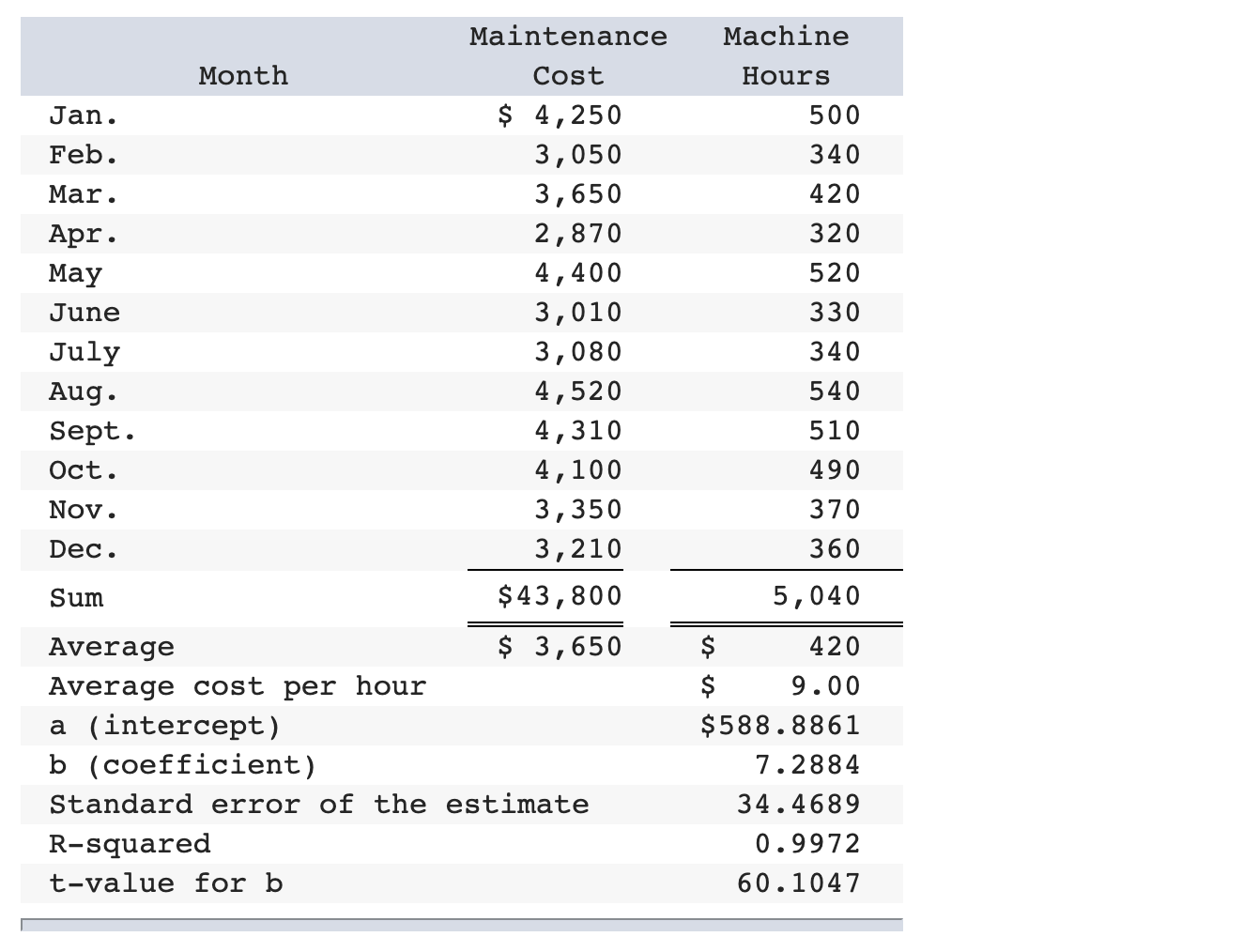Select the "Average" row label
The height and width of the screenshot is (952, 1243).
pos(111,647)
